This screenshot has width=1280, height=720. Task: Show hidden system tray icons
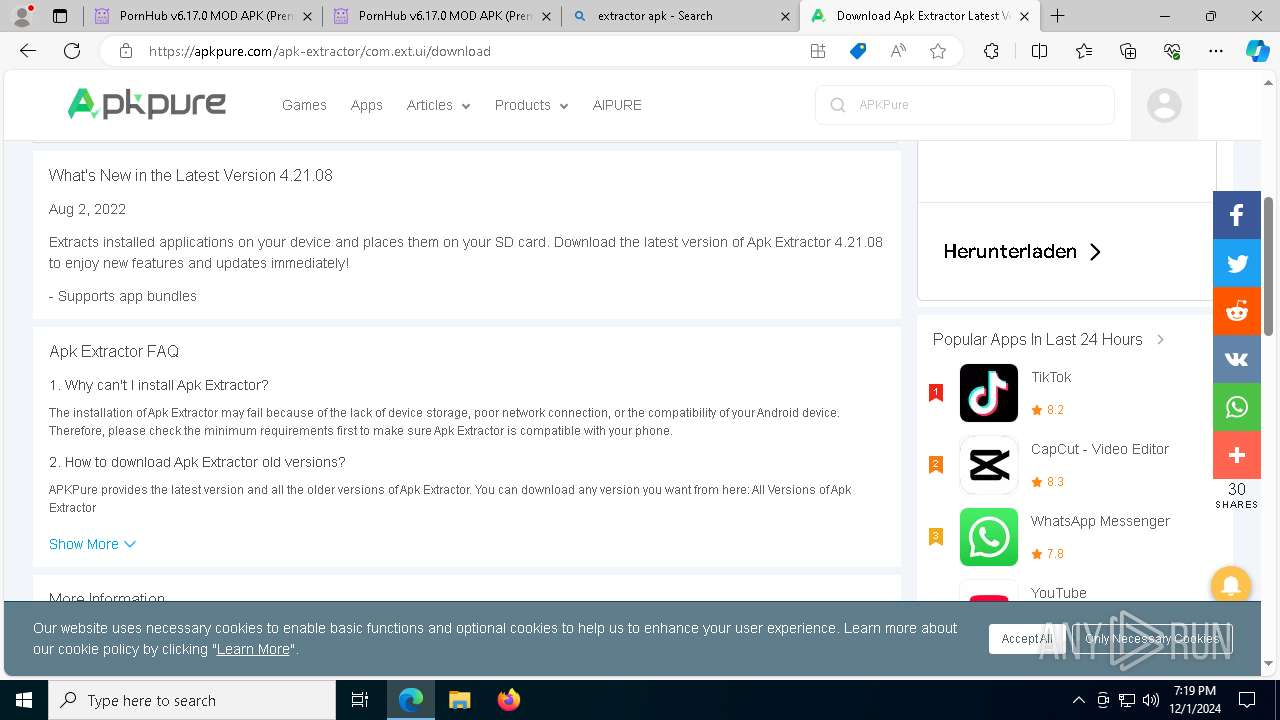(x=1078, y=700)
